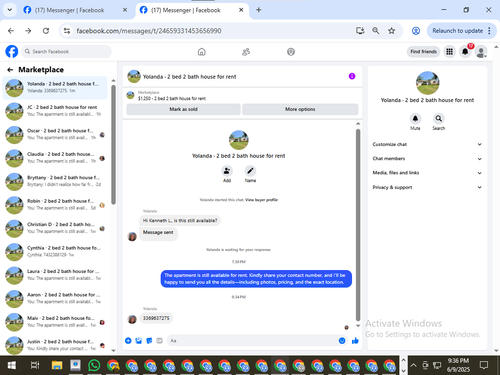Click More options button

click(300, 109)
